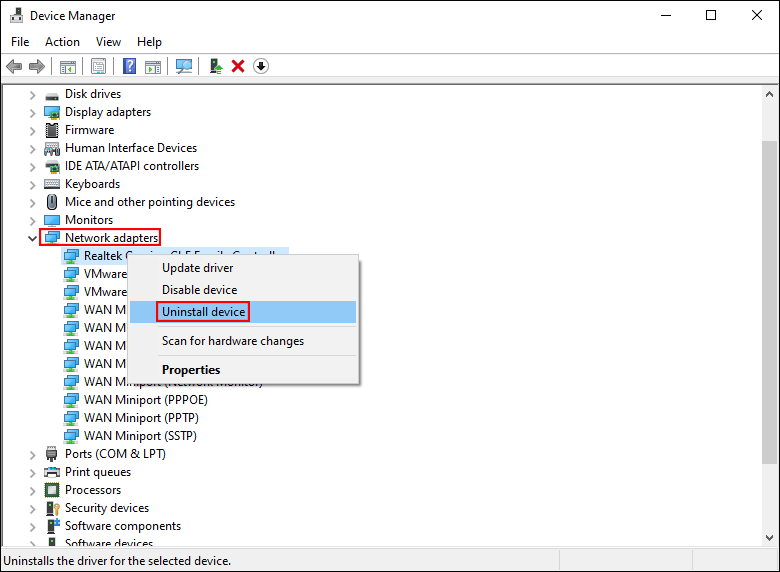Click the Ports (COM & LPT) icon
This screenshot has height=572, width=780.
tap(52, 454)
